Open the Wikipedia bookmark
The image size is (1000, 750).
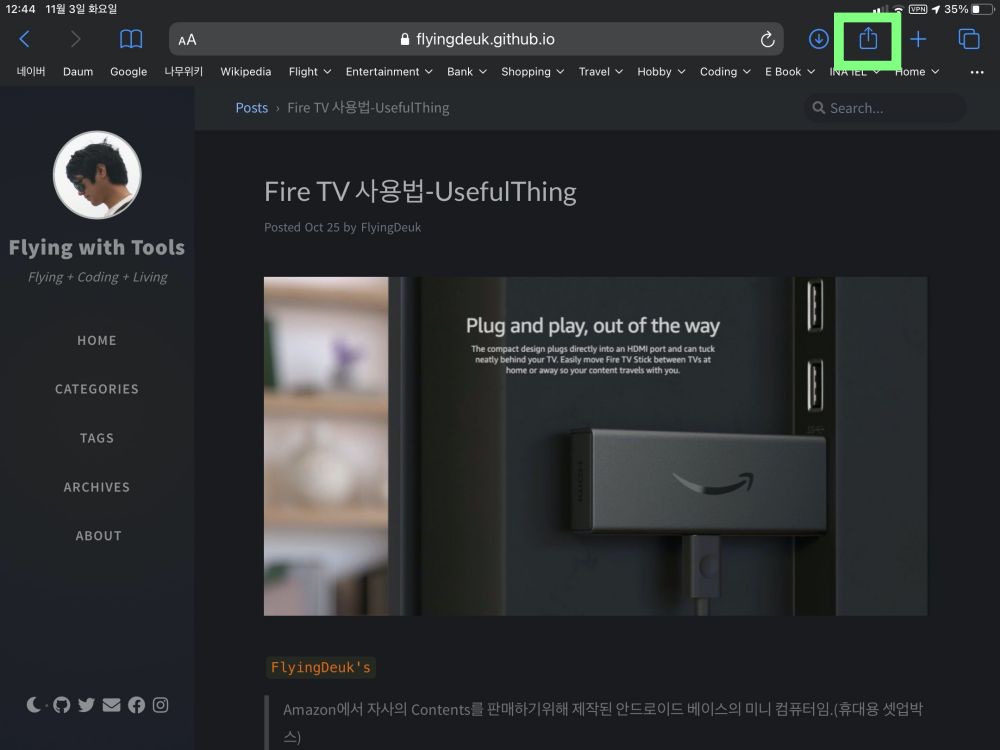[245, 72]
